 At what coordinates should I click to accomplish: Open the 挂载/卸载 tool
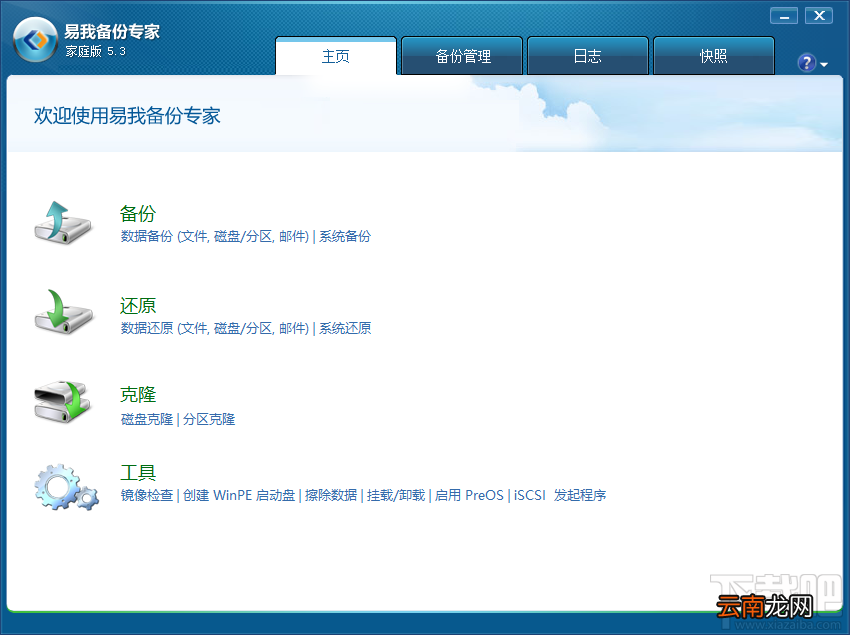[396, 495]
